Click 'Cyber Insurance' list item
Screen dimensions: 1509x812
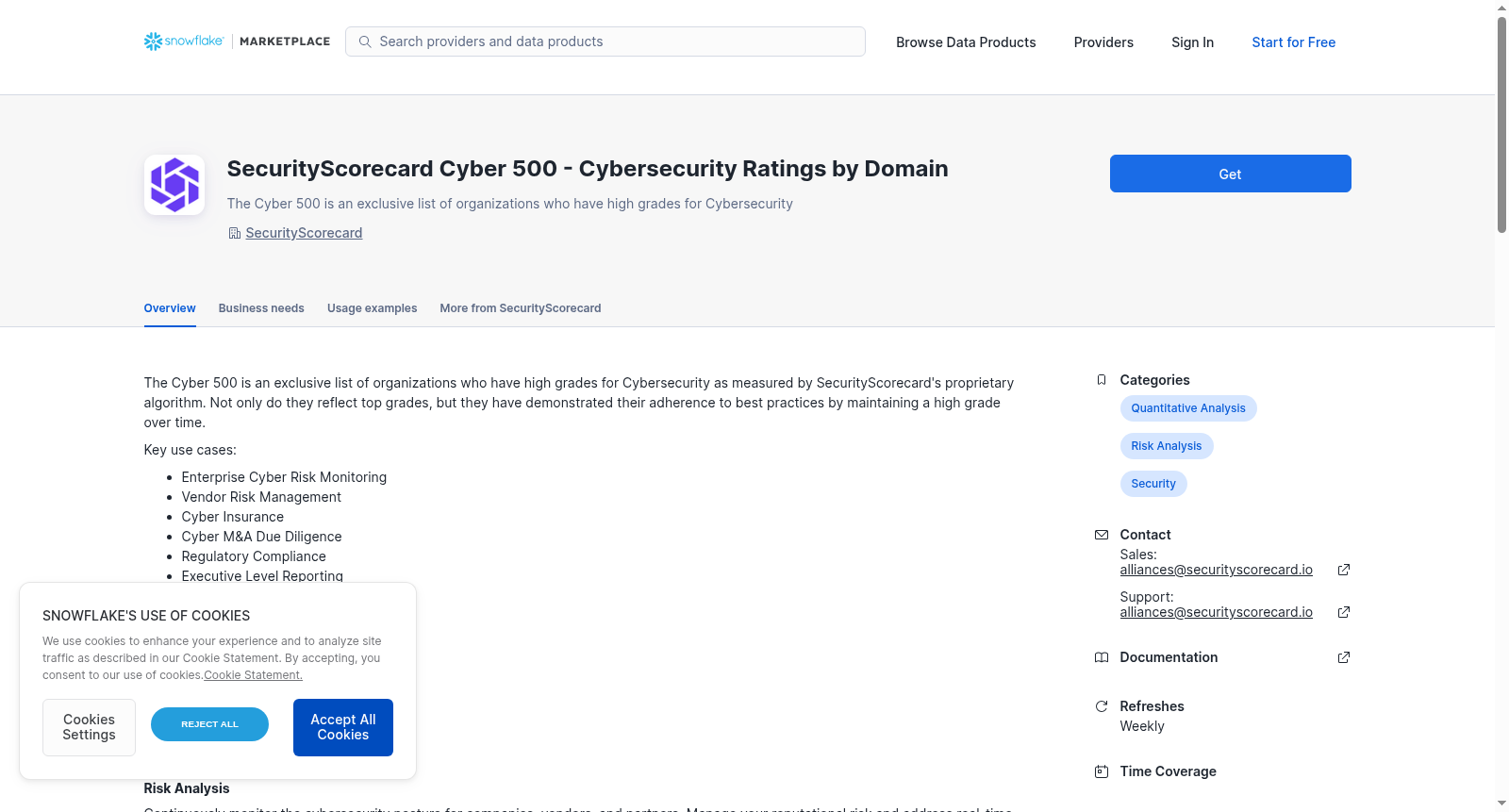233,517
